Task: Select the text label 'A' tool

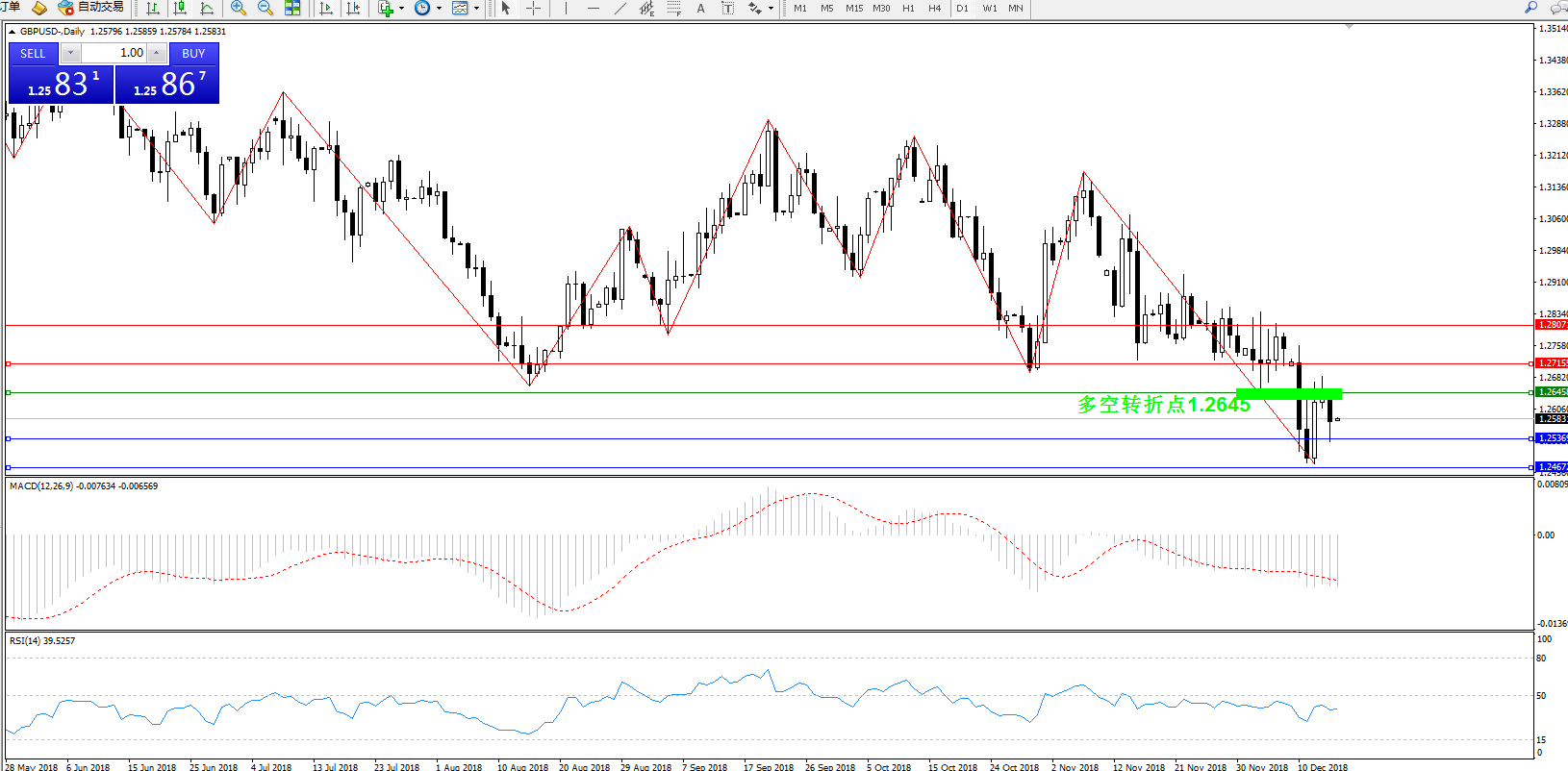Action: click(700, 9)
